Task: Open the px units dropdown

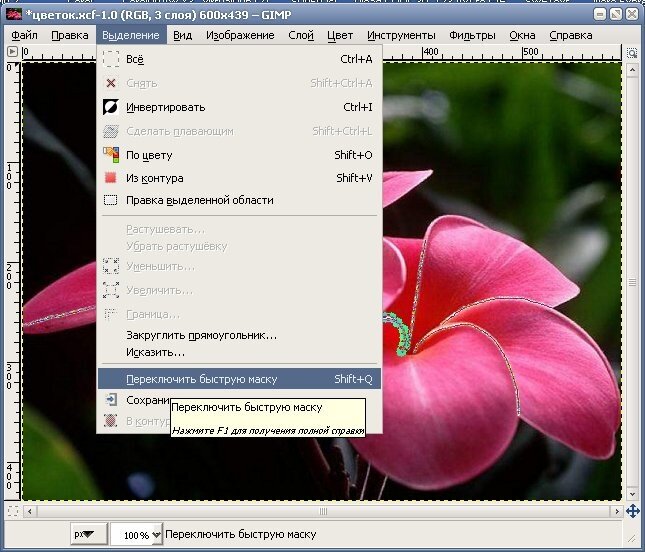Action: click(89, 534)
